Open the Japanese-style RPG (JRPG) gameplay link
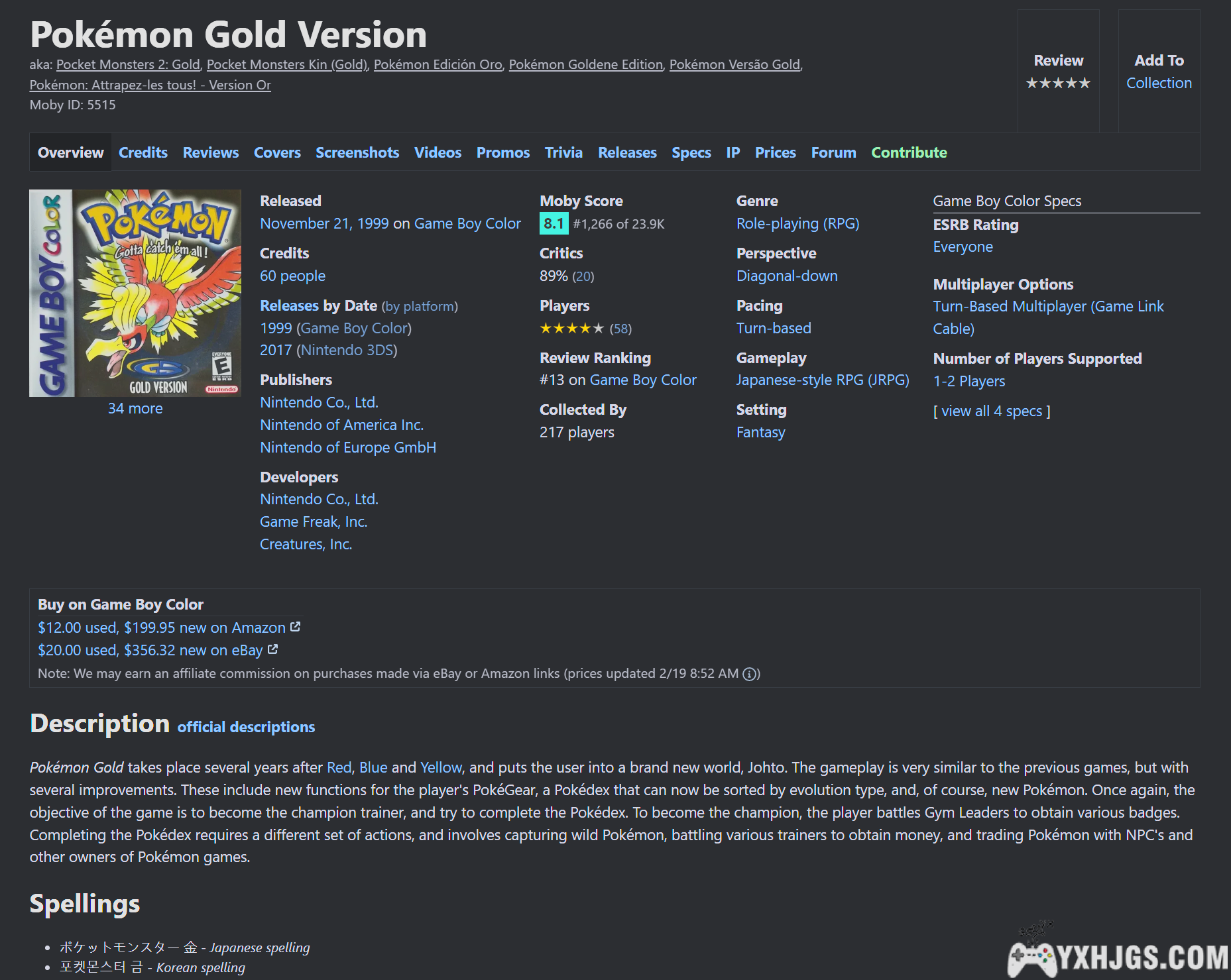The width and height of the screenshot is (1231, 980). [822, 380]
